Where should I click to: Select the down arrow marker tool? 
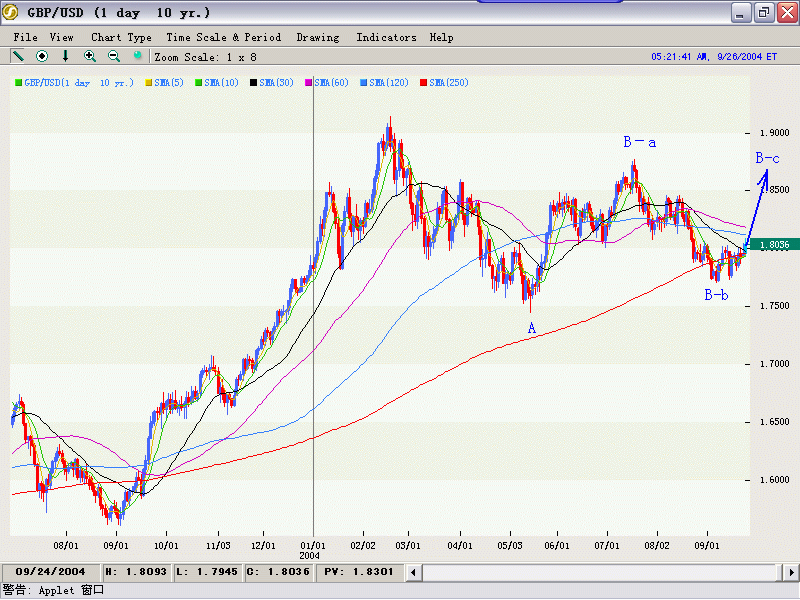[65, 56]
